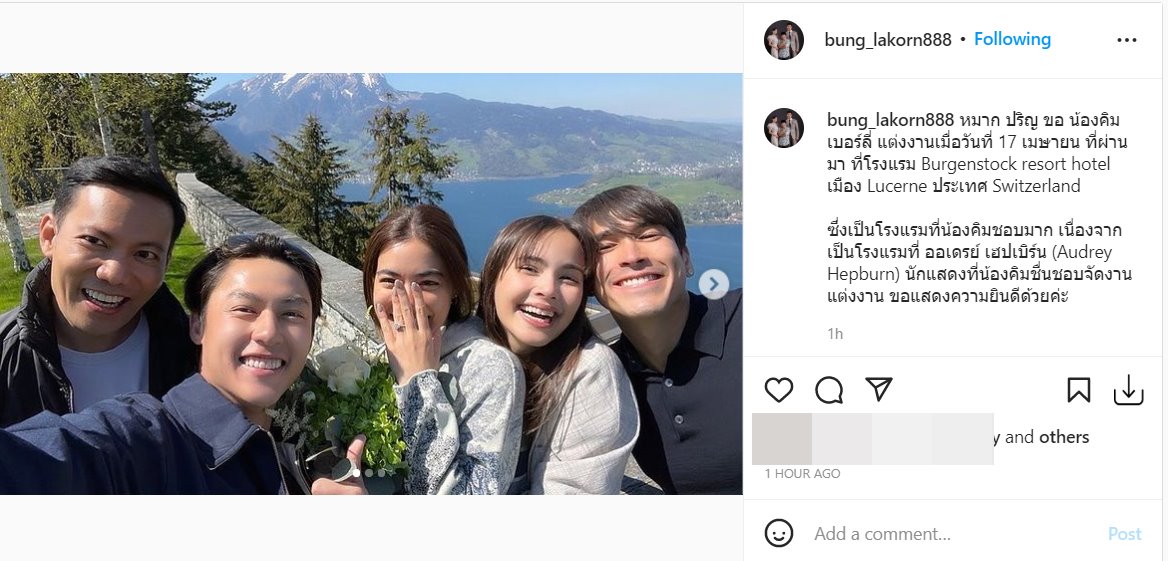Viewport: 1168px width, 561px height.
Task: Click the profile avatar in the post header
Action: coord(784,40)
